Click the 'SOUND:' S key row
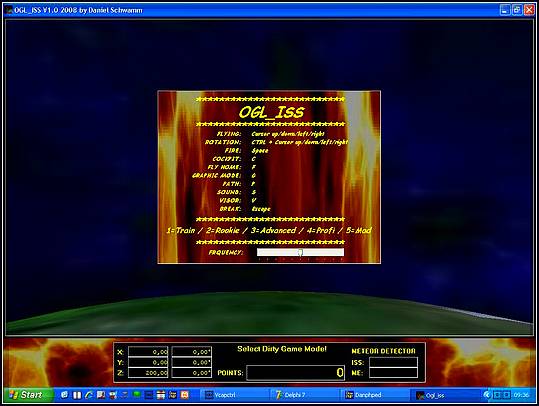Screen dimensions: 539x406 click(236, 192)
